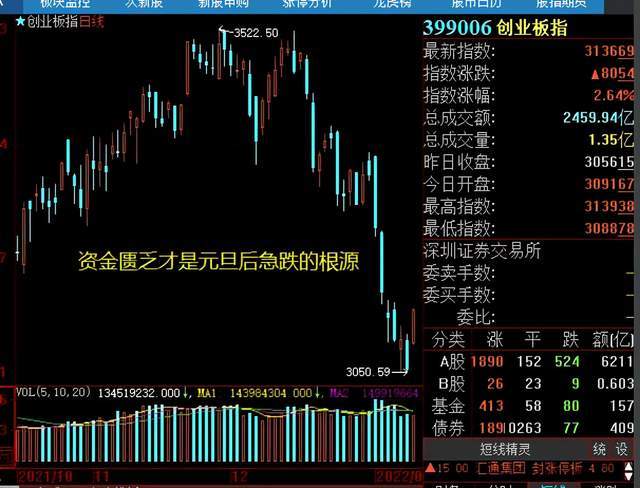The image size is (640, 488).
Task: Click the 日线 period label
Action: tap(92, 22)
